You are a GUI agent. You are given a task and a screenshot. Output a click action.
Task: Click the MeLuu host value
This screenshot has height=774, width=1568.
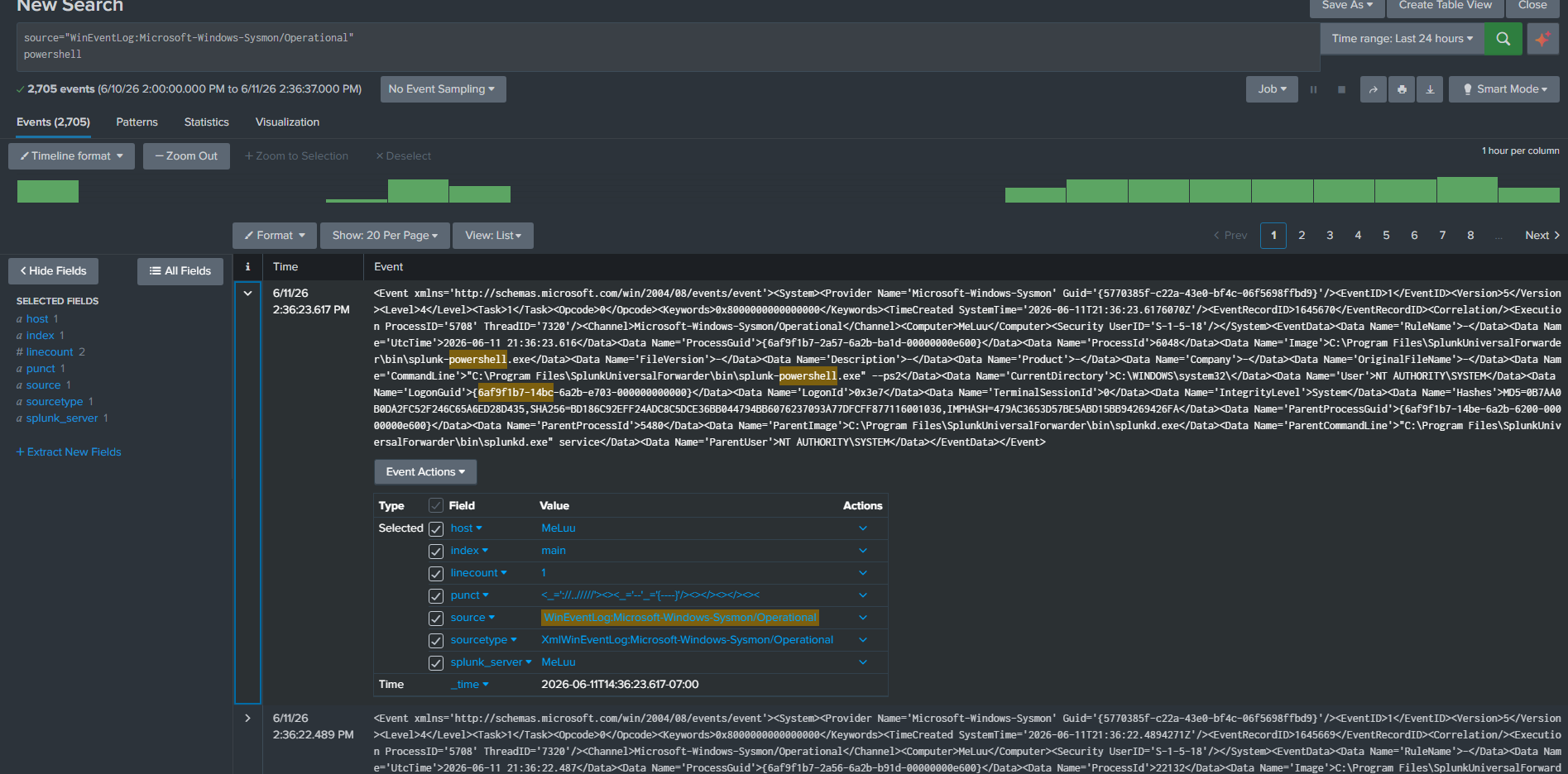(559, 528)
